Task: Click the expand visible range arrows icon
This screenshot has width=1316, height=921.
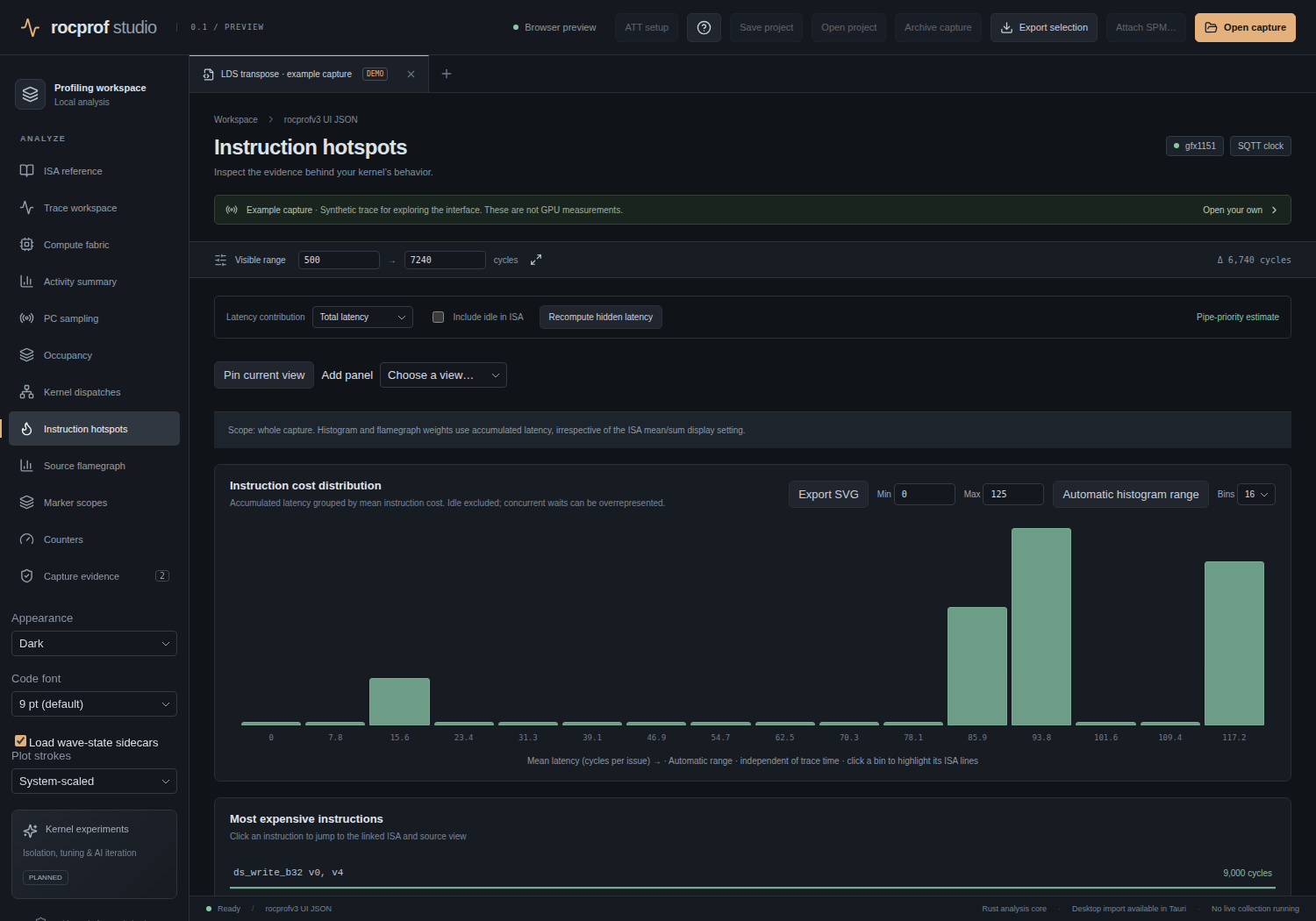Action: pyautogui.click(x=536, y=260)
